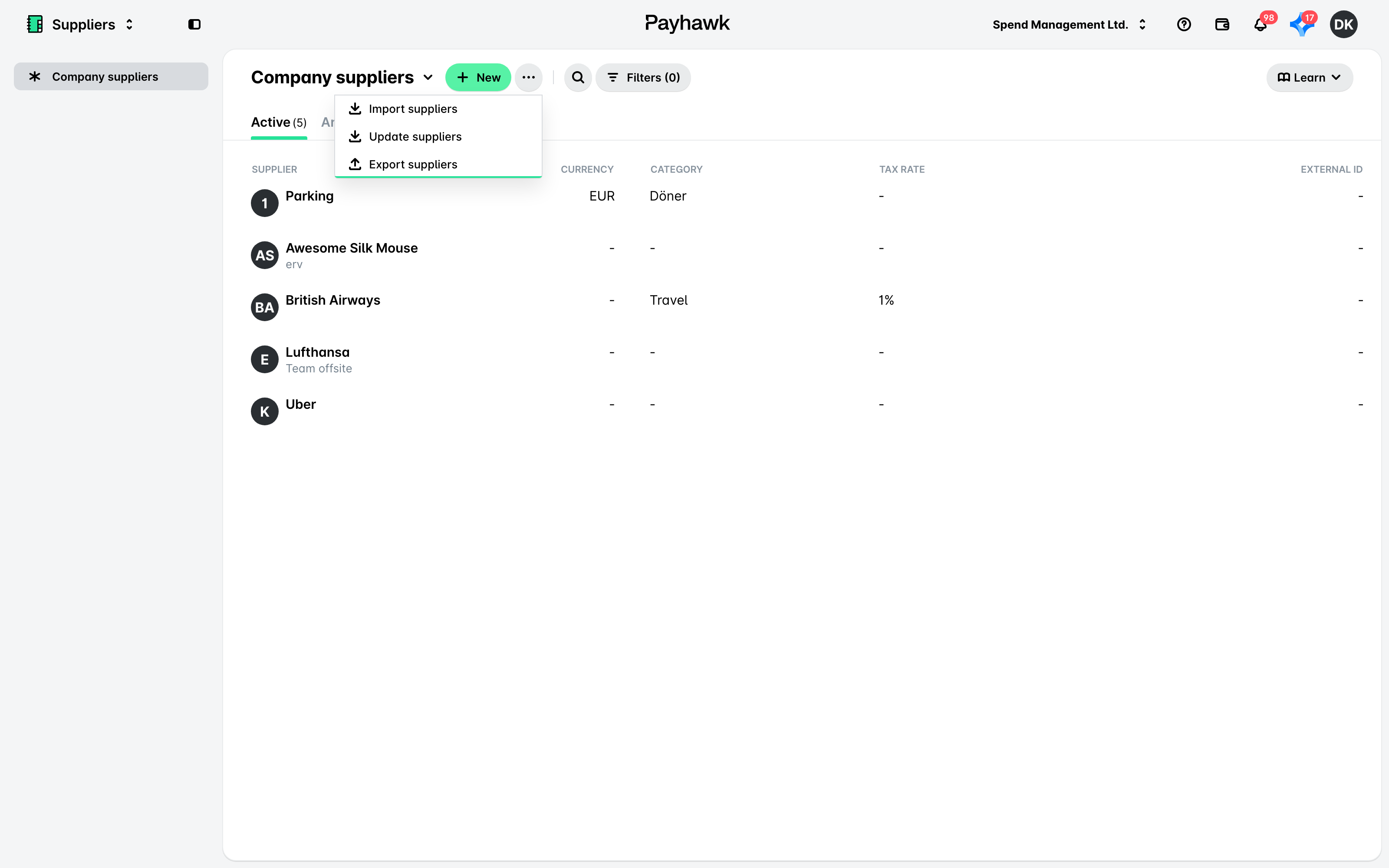Click the 1% tax rate cell
Screen dimensions: 1389x868
pyautogui.click(x=886, y=300)
